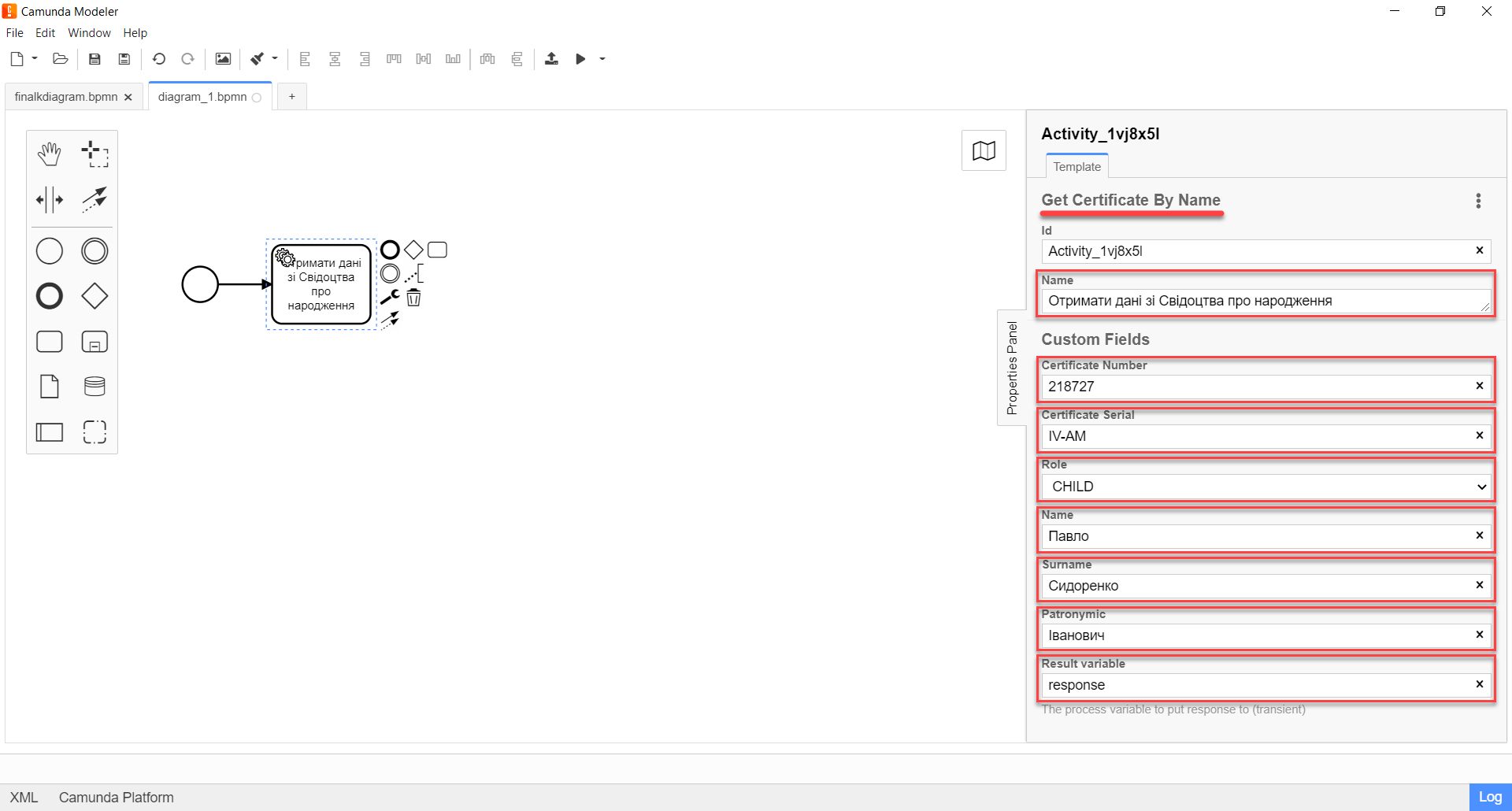This screenshot has width=1512, height=811.
Task: Append Gateway from context pad
Action: click(413, 250)
